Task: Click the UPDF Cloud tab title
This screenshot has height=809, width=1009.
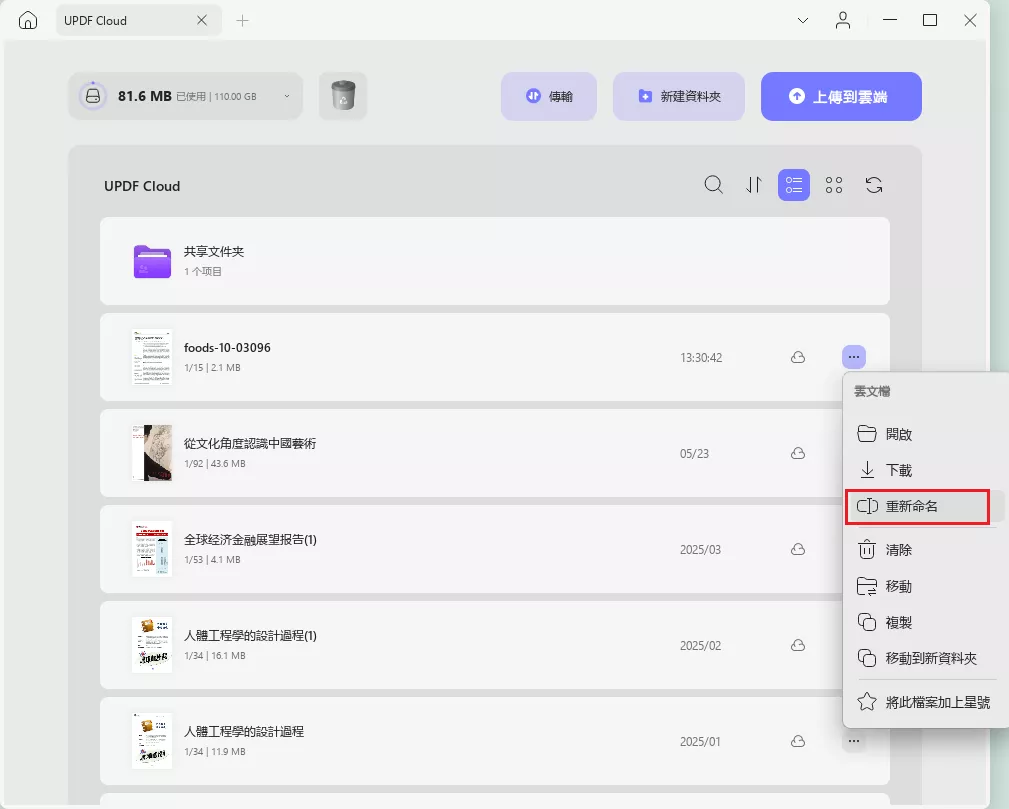Action: pos(95,21)
